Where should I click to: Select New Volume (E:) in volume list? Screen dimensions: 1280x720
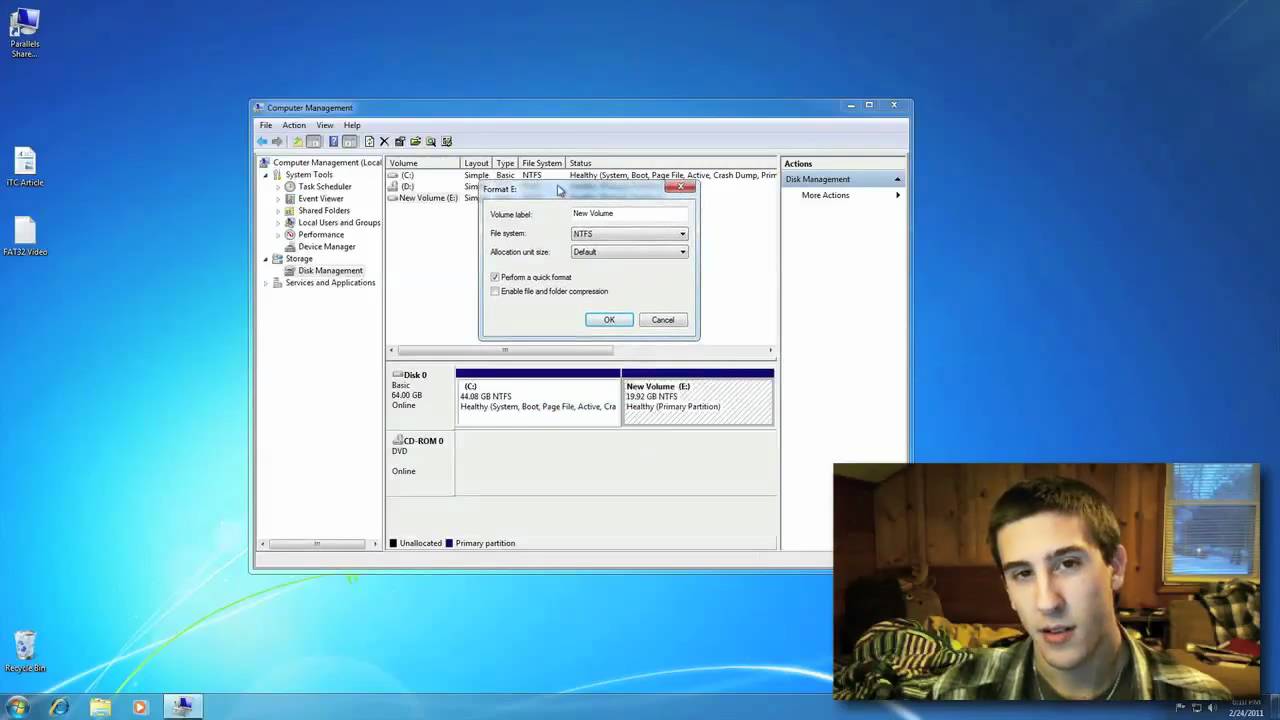pyautogui.click(x=428, y=198)
